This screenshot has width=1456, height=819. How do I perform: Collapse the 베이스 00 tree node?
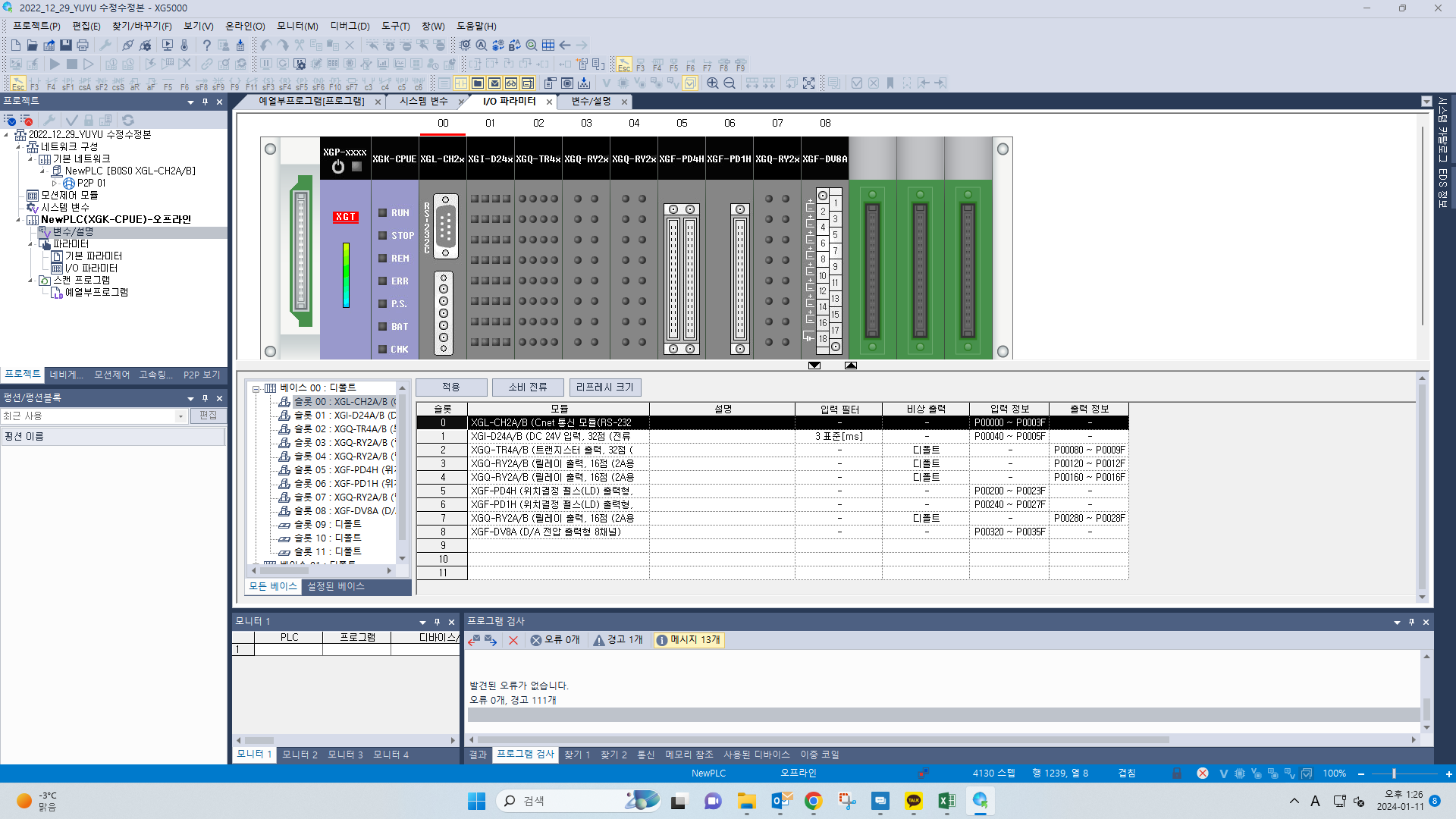click(x=256, y=388)
